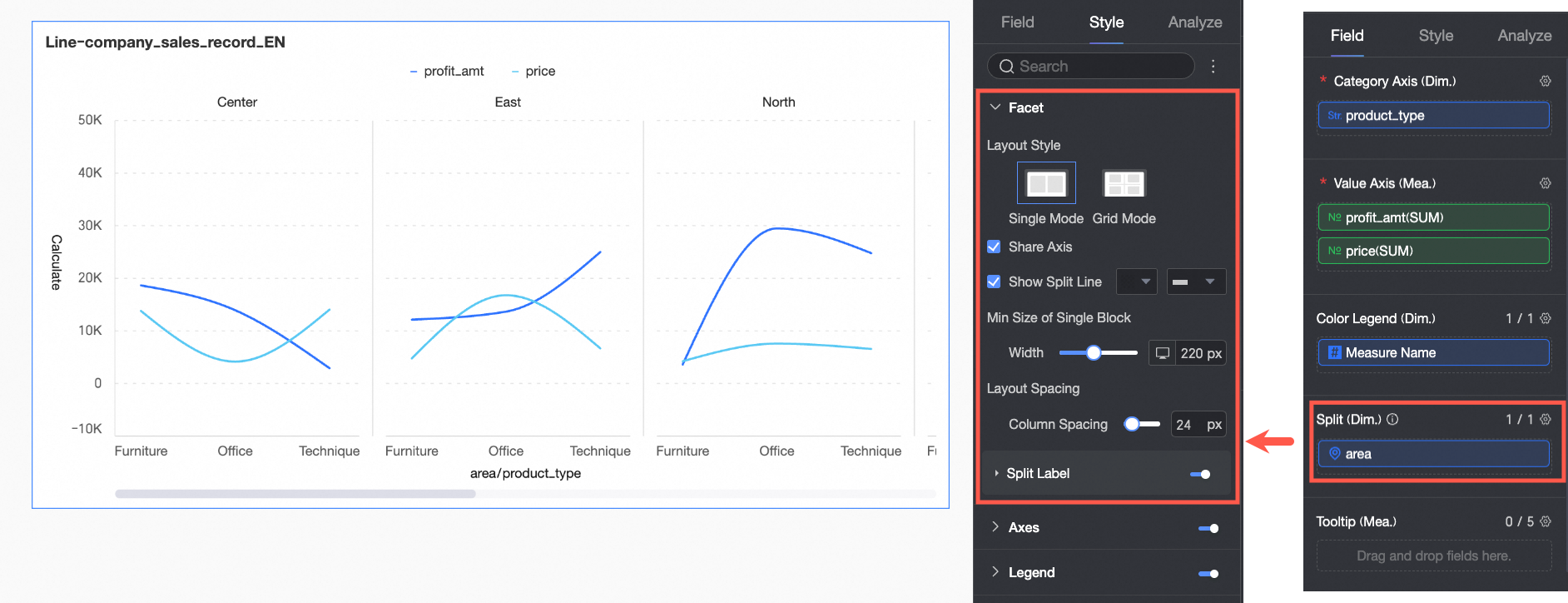
Task: Click the 50K y-axis label
Action: pos(90,120)
